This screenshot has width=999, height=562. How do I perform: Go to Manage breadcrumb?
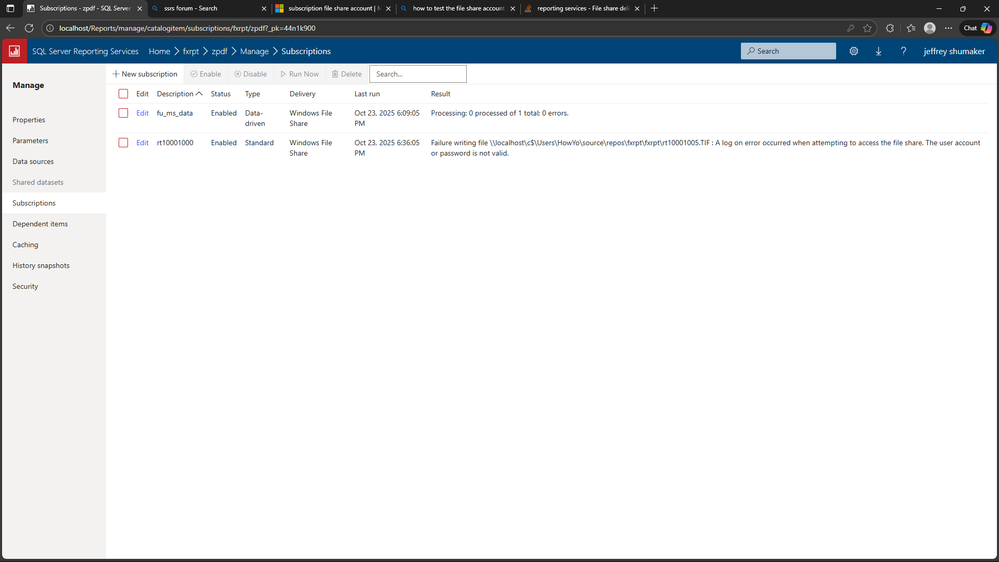[x=254, y=52]
